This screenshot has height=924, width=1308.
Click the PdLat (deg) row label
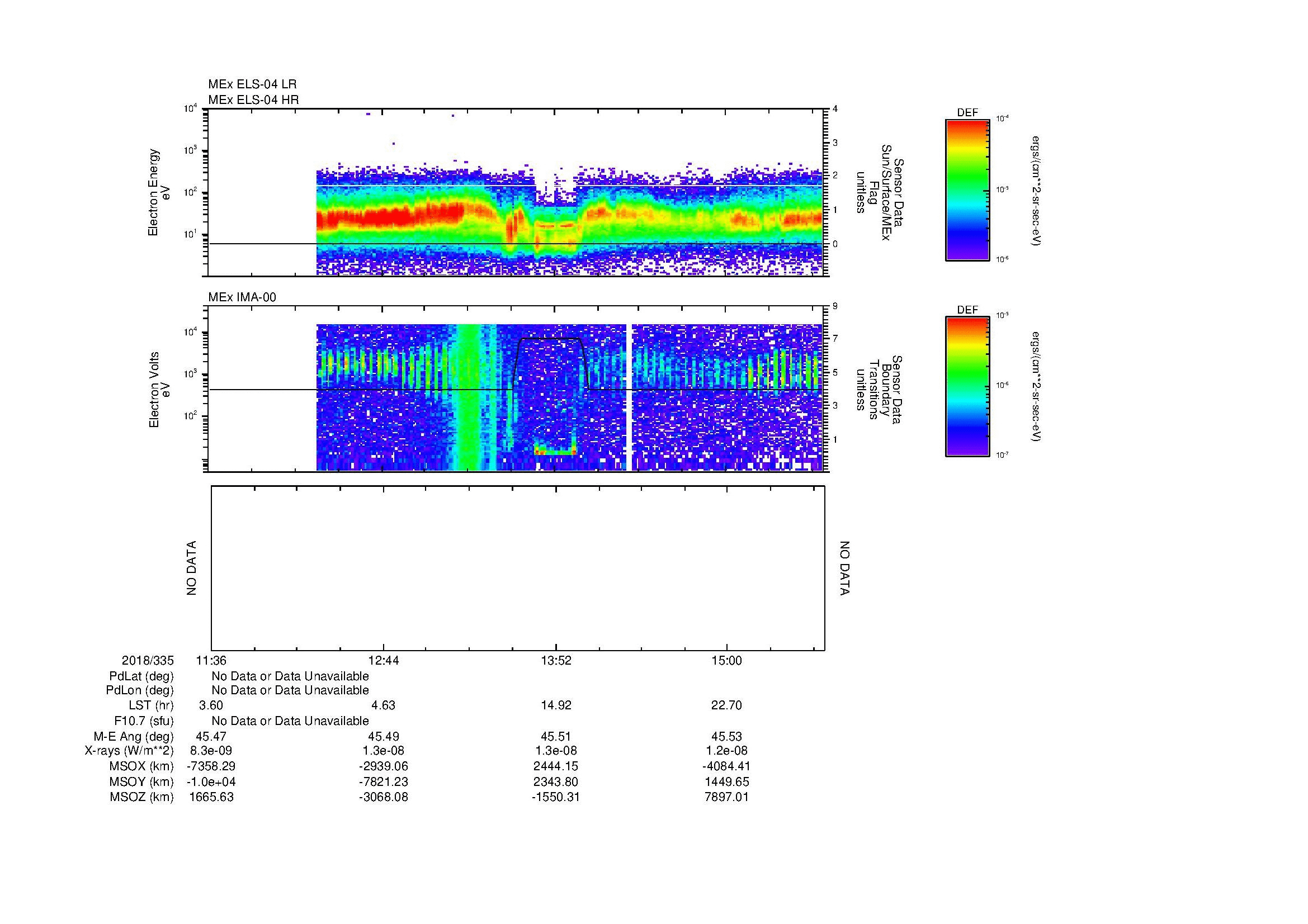[x=141, y=676]
